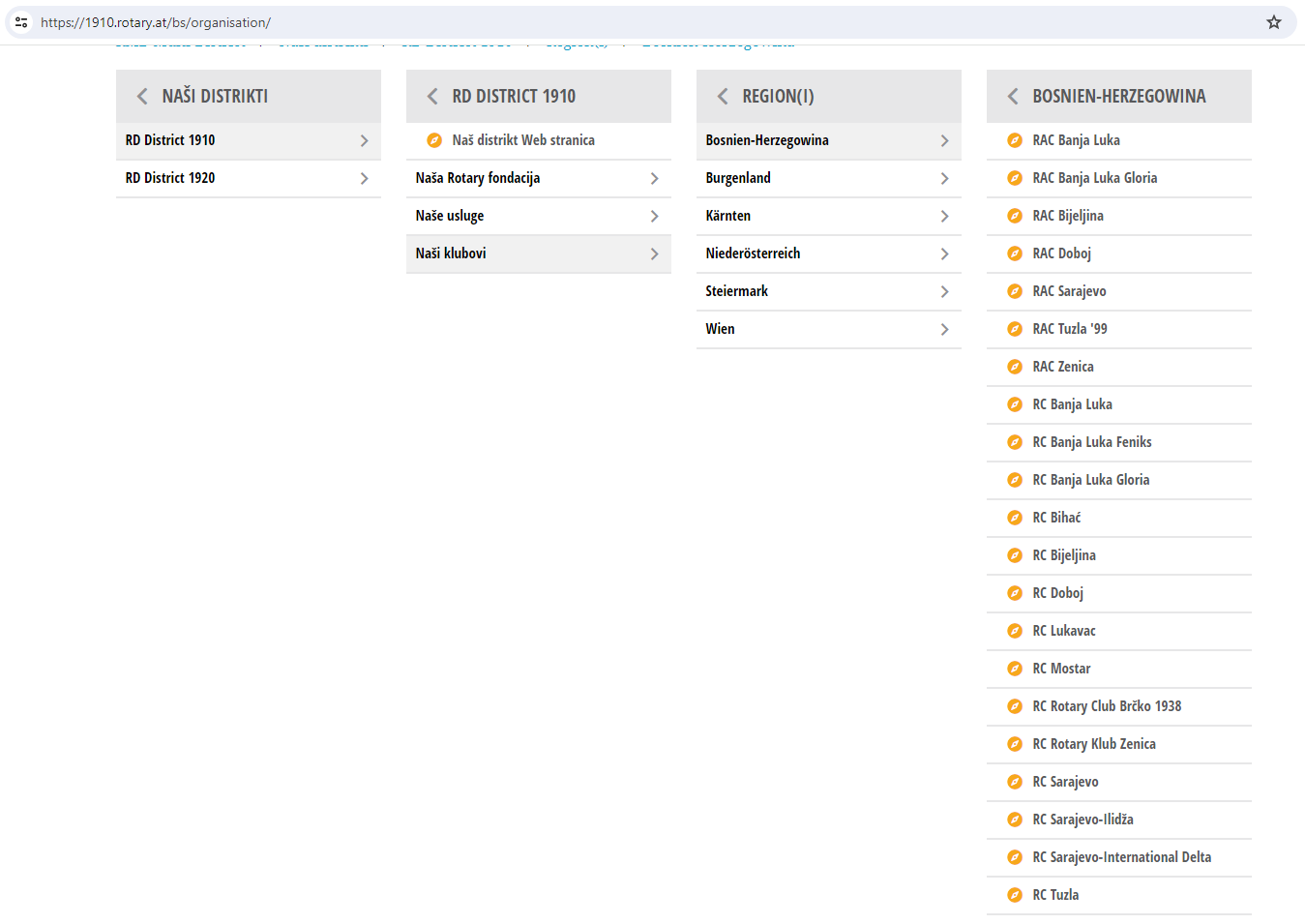Expand Naša Rotary fondacija submenu arrow
This screenshot has height=924, width=1305.
[x=654, y=178]
